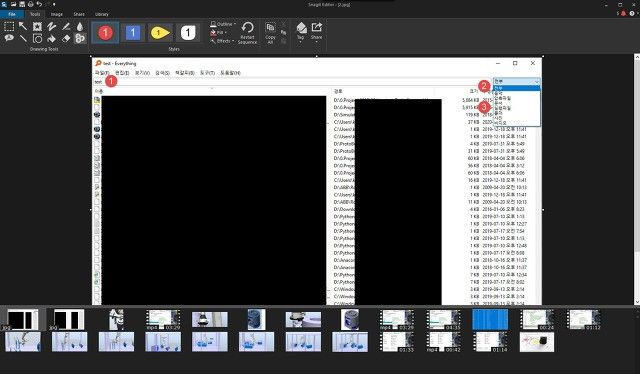This screenshot has width=640, height=374.
Task: Click the Open file icon in quick access toolbar
Action: (x=14, y=4)
